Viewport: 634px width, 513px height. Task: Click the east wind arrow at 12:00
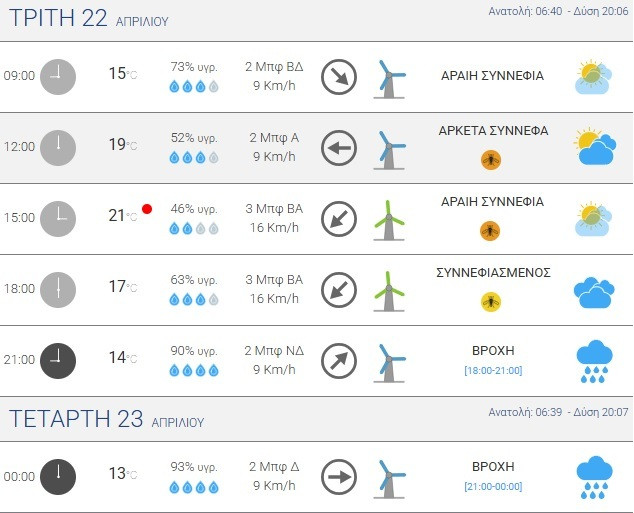(x=339, y=148)
